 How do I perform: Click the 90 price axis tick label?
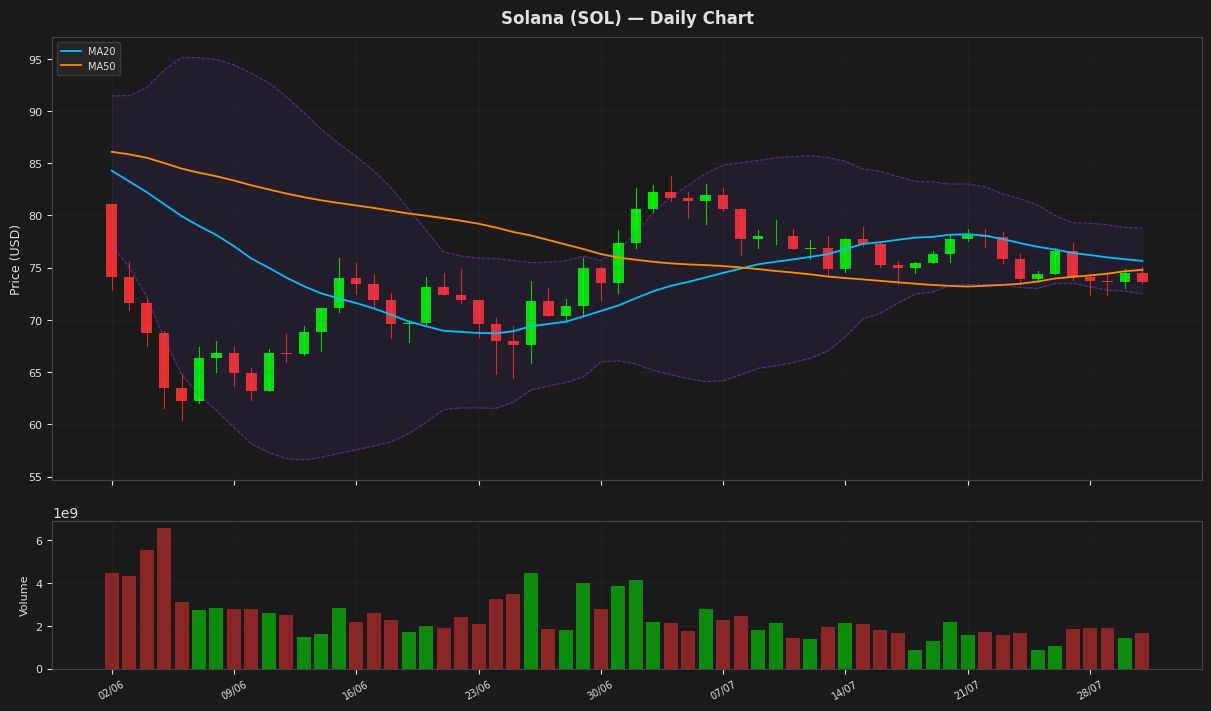tap(35, 112)
